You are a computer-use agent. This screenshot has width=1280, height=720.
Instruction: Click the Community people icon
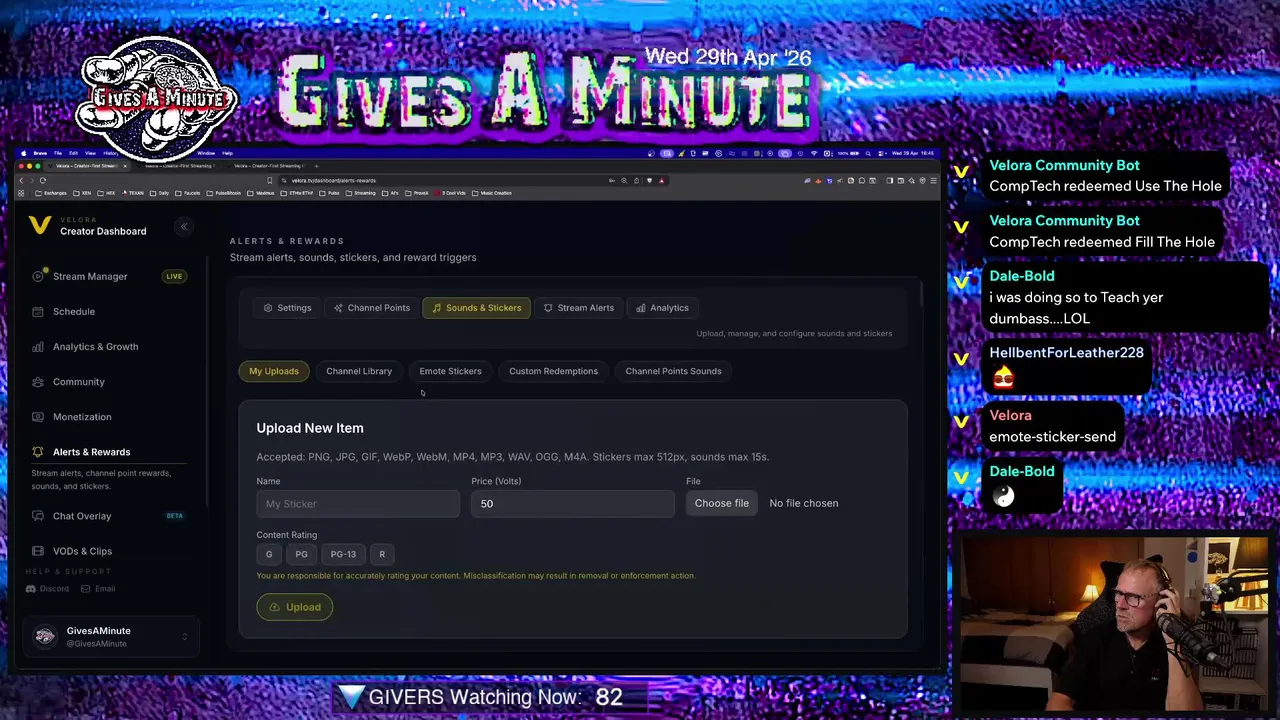pos(38,381)
